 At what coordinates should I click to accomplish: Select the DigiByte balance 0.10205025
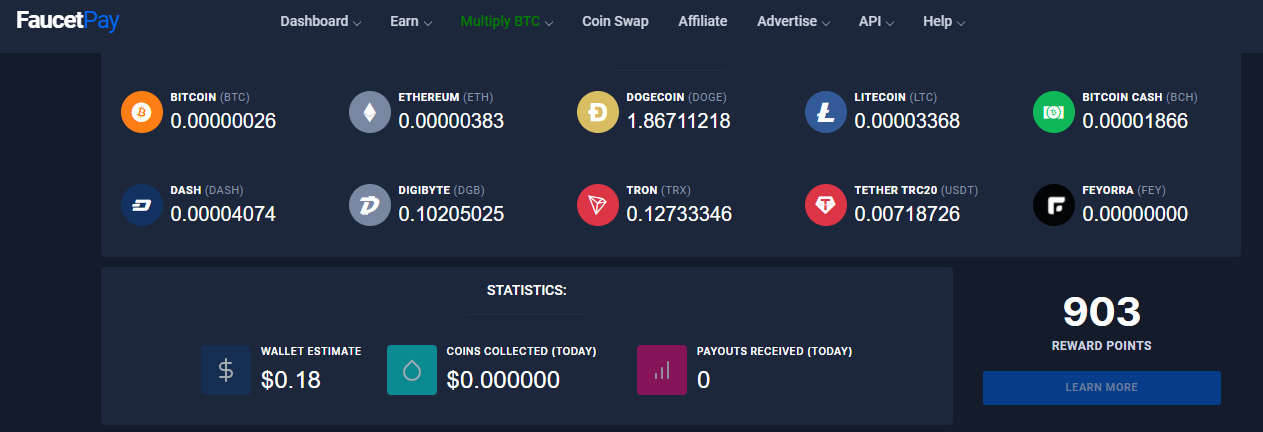(451, 213)
